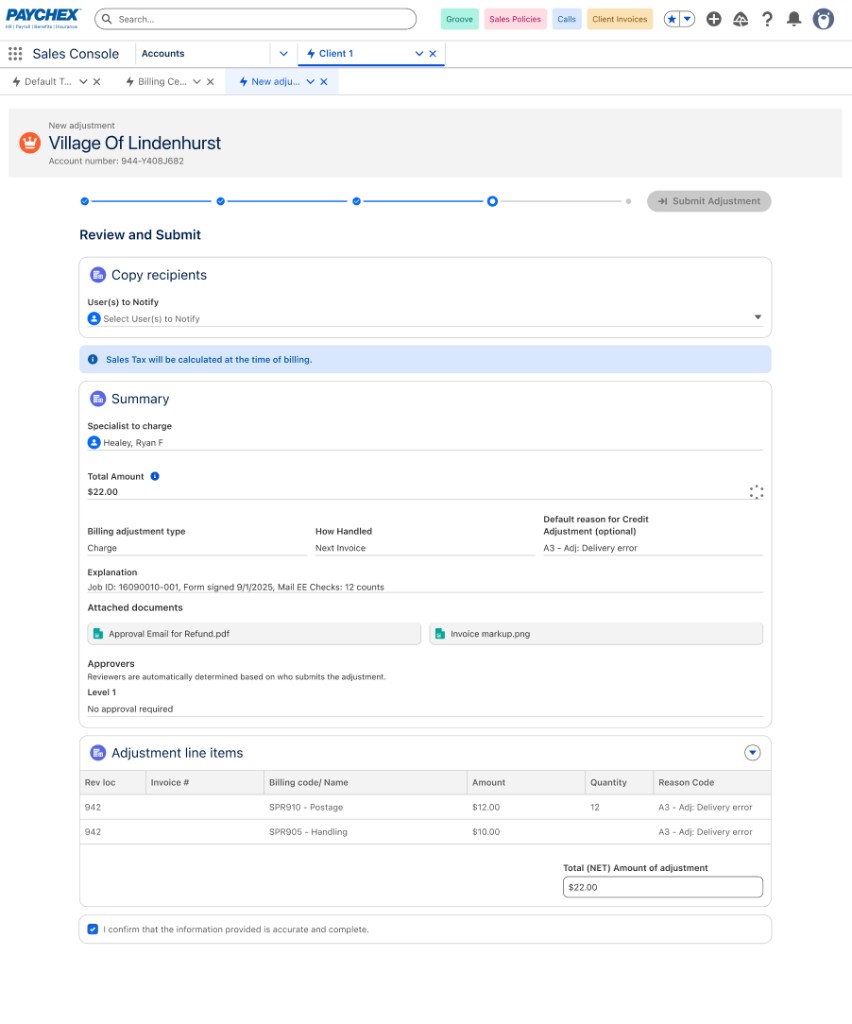Click the Total (NET) Amount of adjustment field
The image size is (852, 1024).
click(x=663, y=887)
